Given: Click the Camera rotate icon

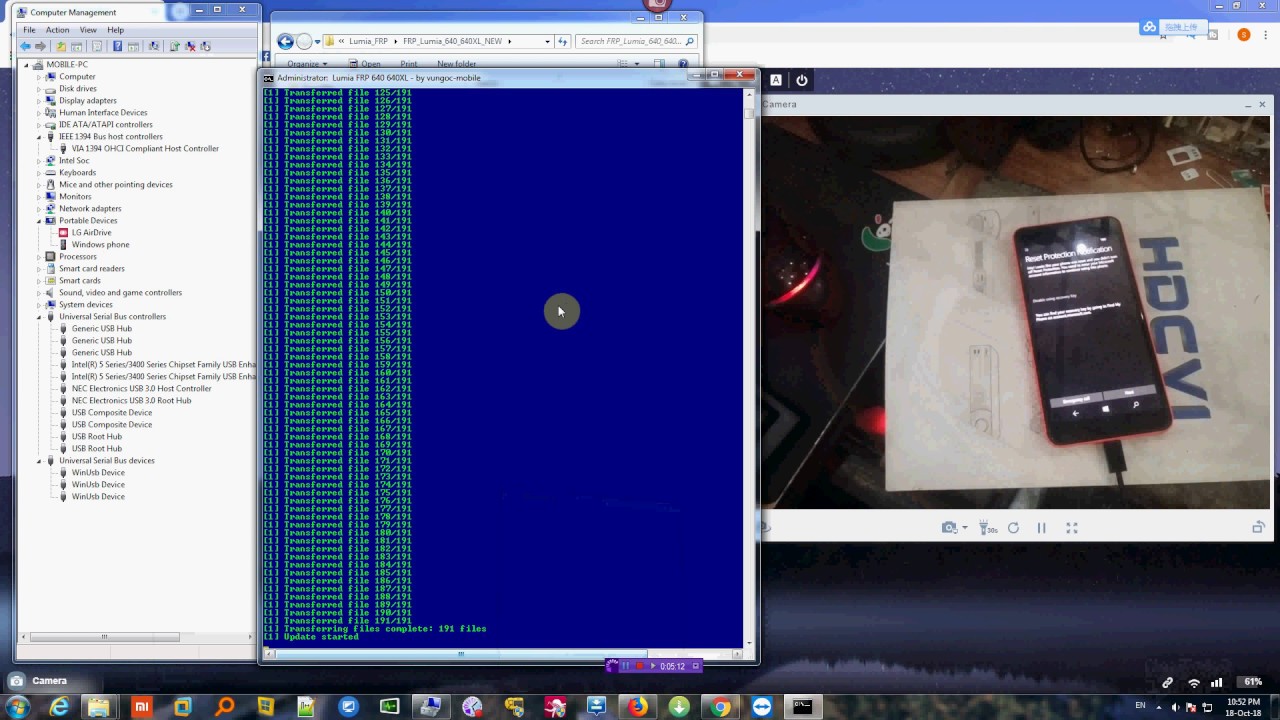Looking at the screenshot, I should (x=1013, y=528).
